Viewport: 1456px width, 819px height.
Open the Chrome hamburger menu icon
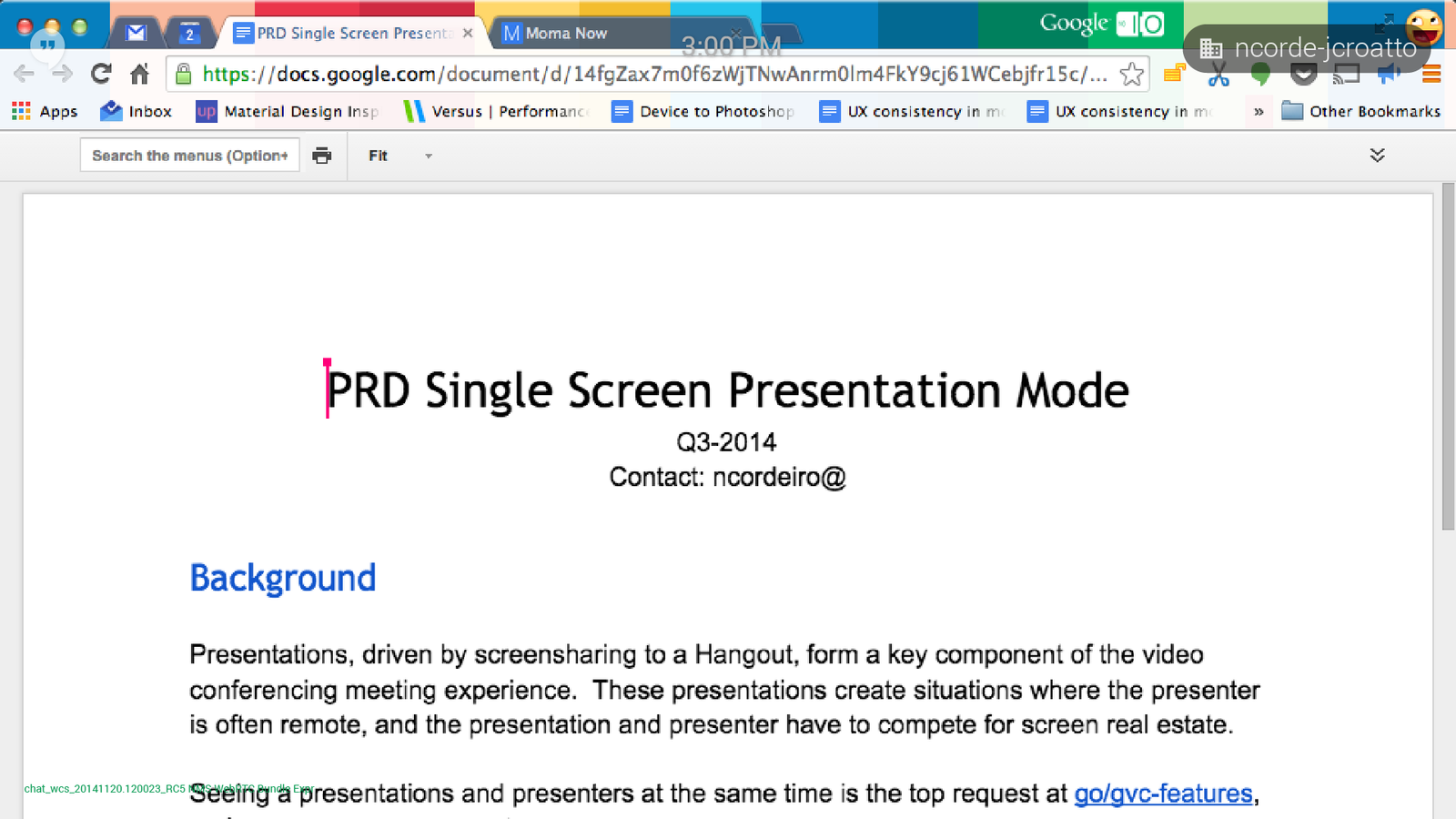(x=1431, y=75)
